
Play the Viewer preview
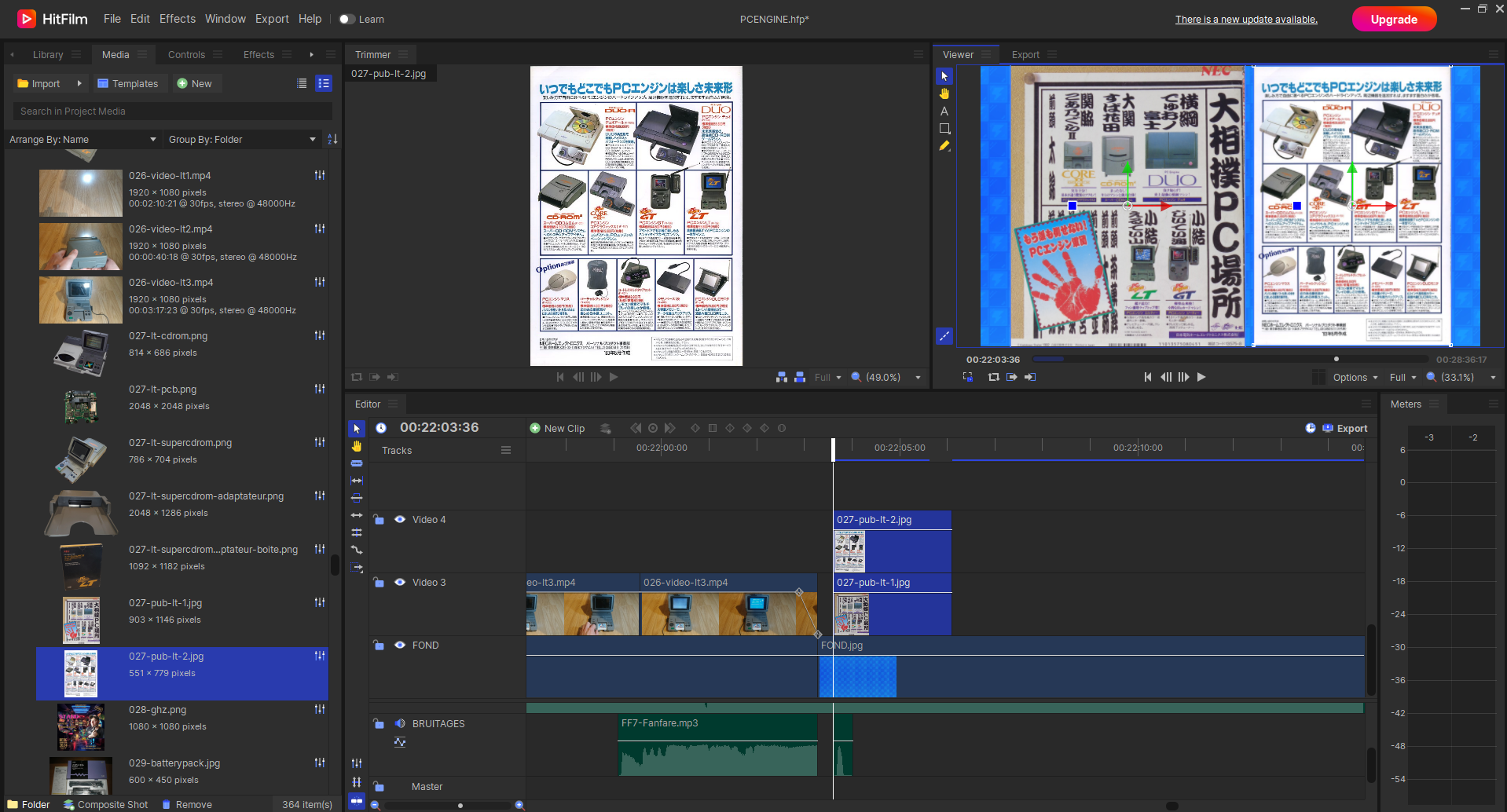click(x=1201, y=377)
